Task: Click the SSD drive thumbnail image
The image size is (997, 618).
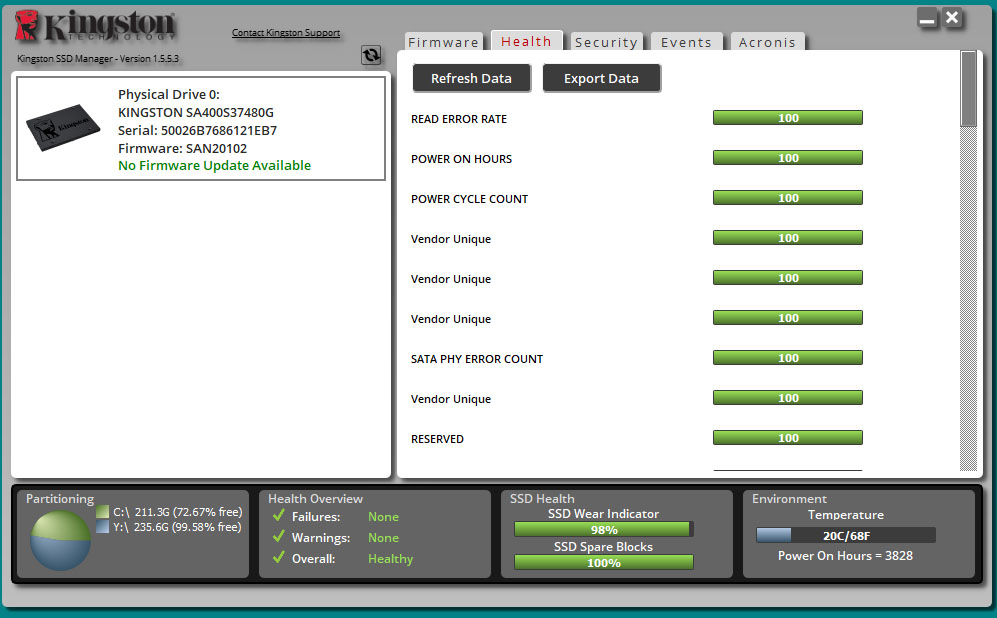Action: [x=63, y=127]
